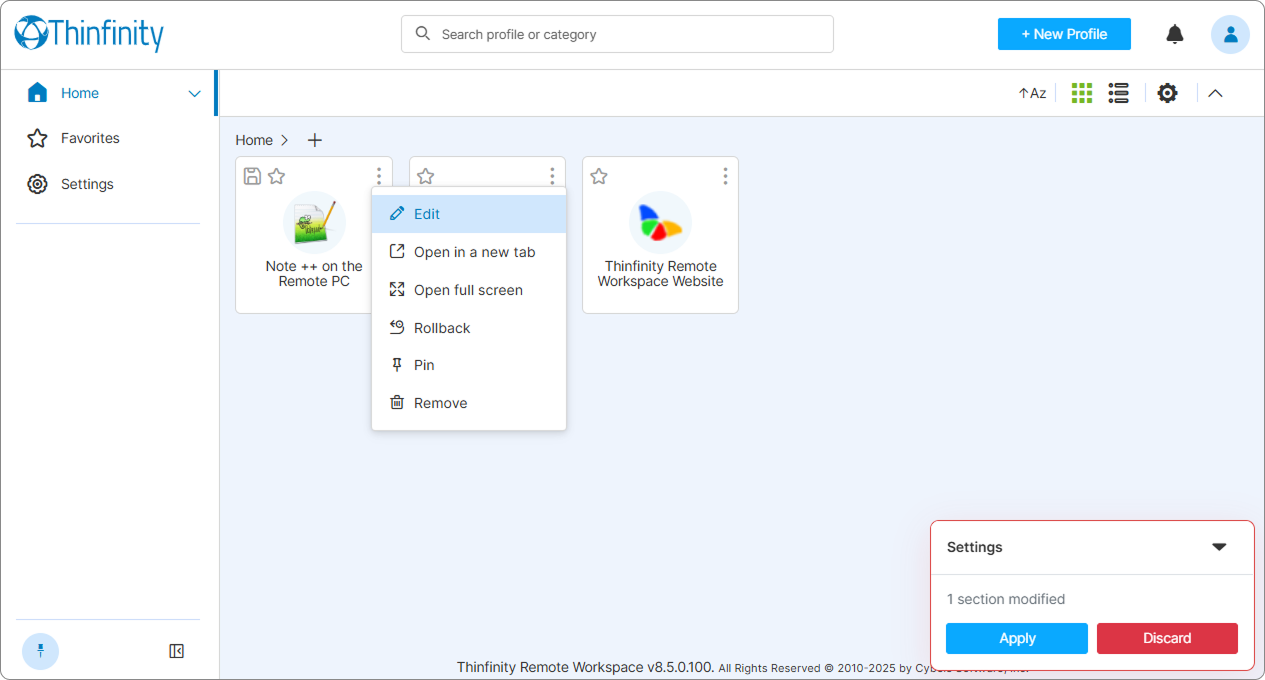Open the user account avatar menu
Viewport: 1265px width, 680px height.
click(x=1230, y=34)
